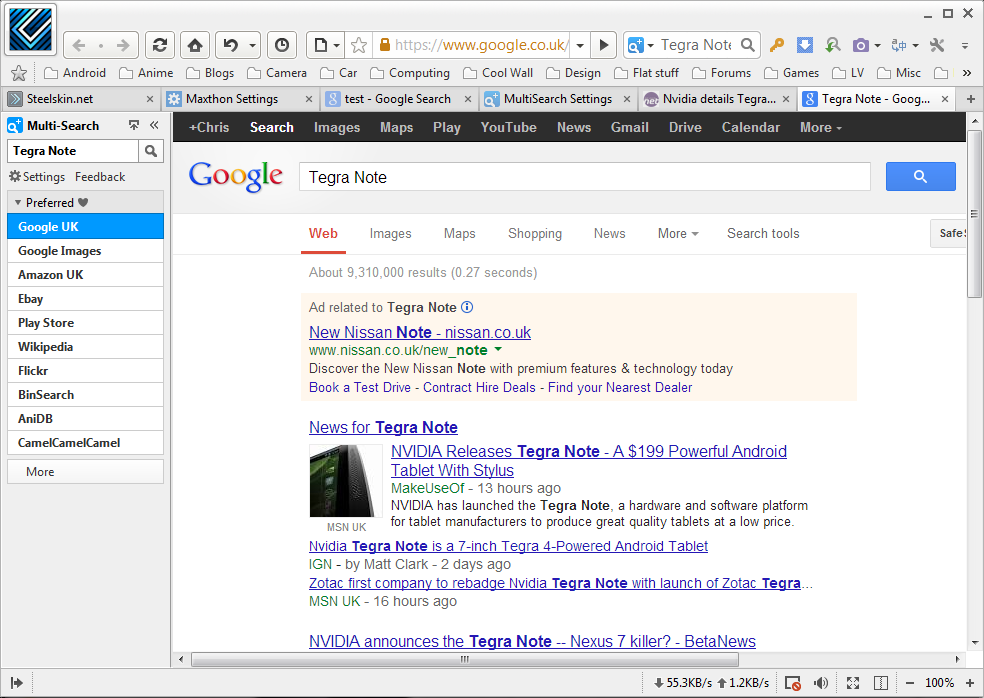Click the key password manager icon
The image size is (984, 698).
tap(777, 45)
